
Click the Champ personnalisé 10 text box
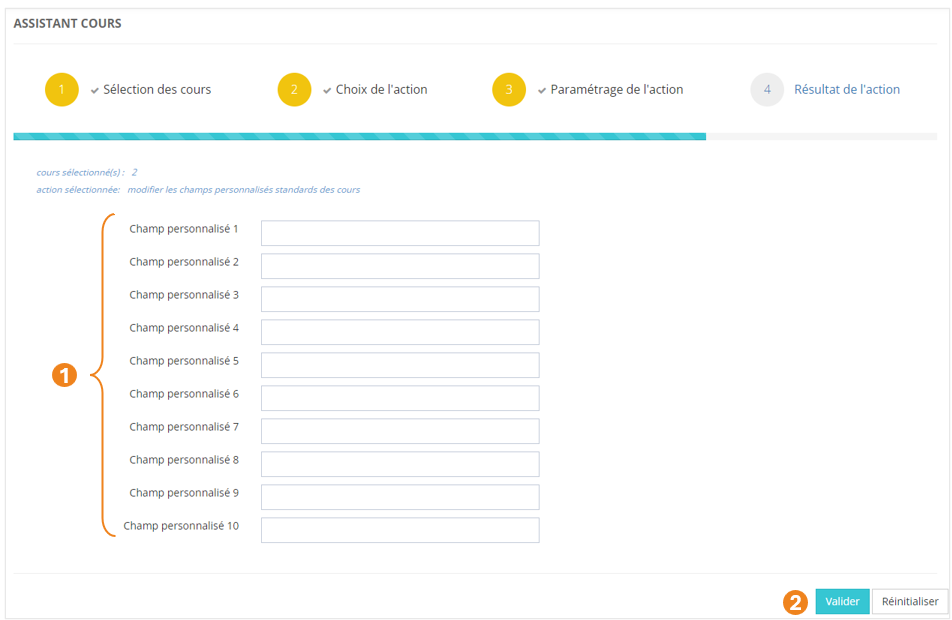point(400,530)
